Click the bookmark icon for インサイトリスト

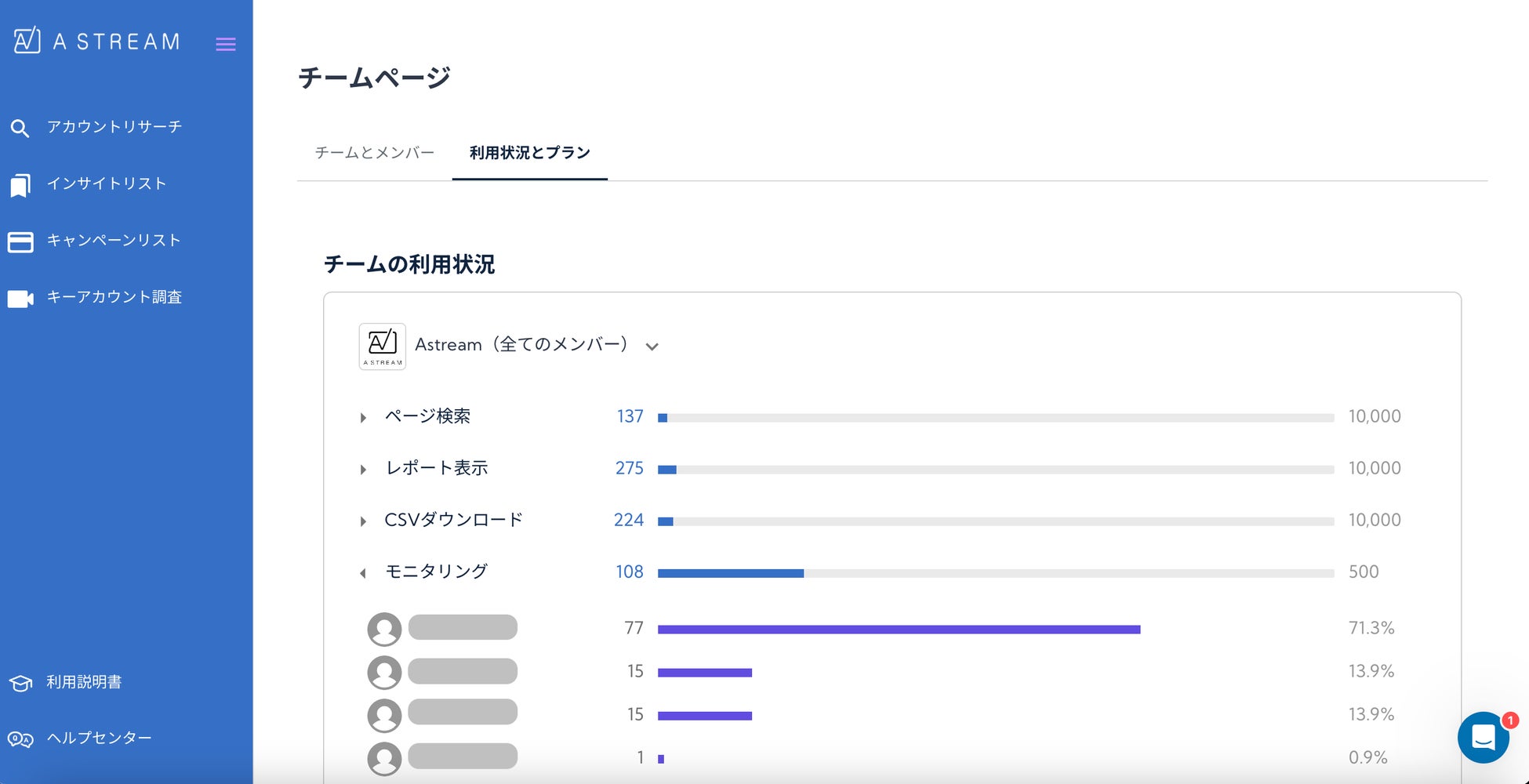tap(20, 185)
